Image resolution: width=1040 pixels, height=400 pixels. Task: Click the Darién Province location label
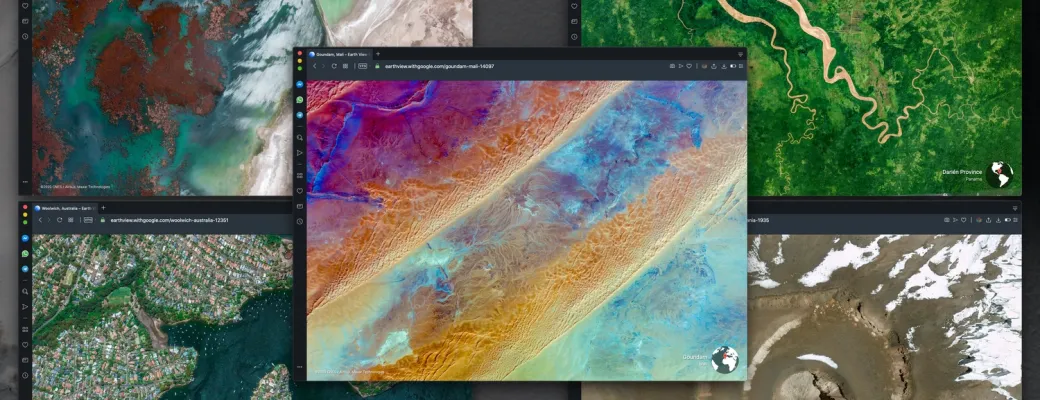[x=962, y=172]
